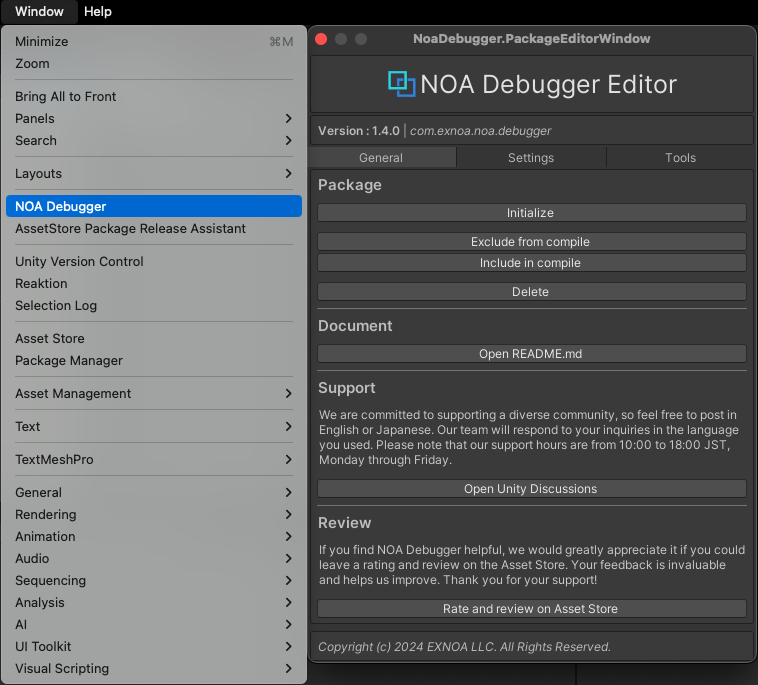
Task: Expand the Analysis submenu
Action: (x=154, y=602)
